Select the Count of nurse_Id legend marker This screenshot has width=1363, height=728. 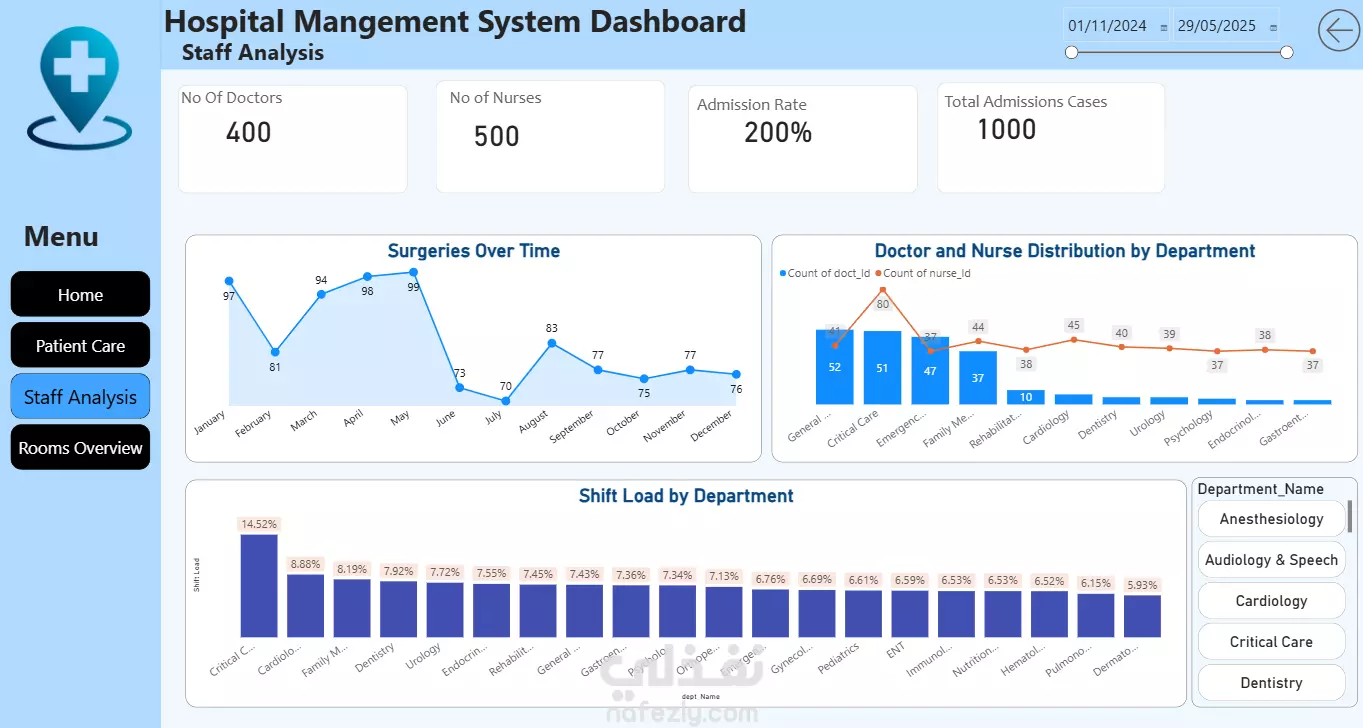(878, 273)
